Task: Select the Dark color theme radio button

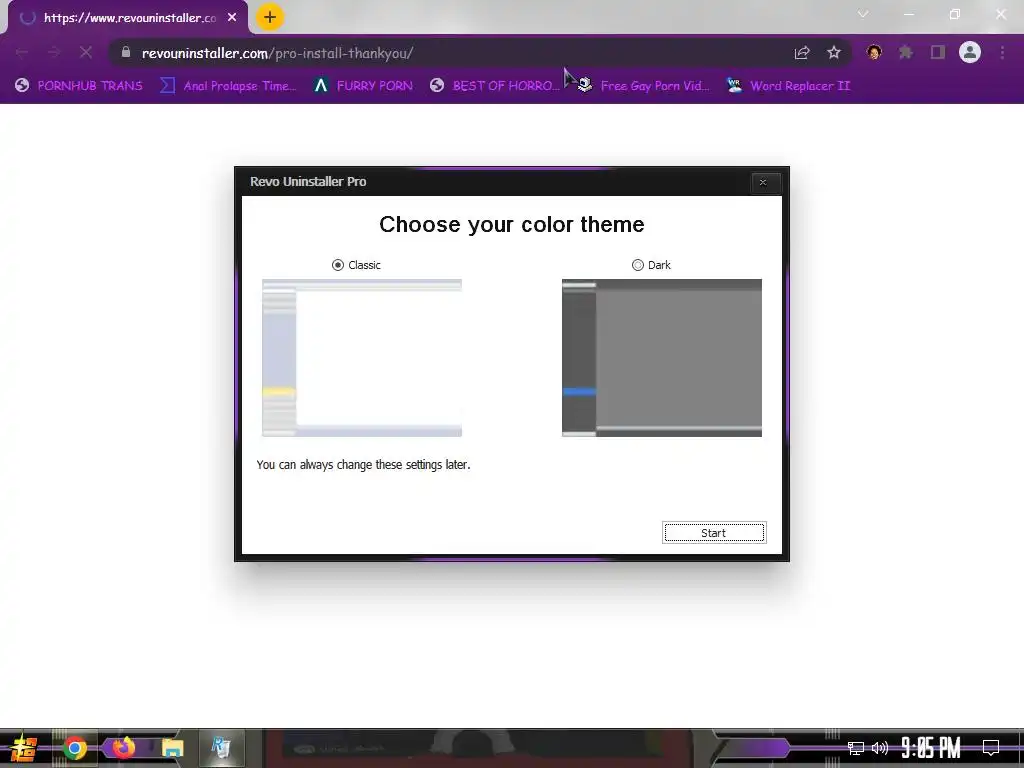Action: click(637, 264)
